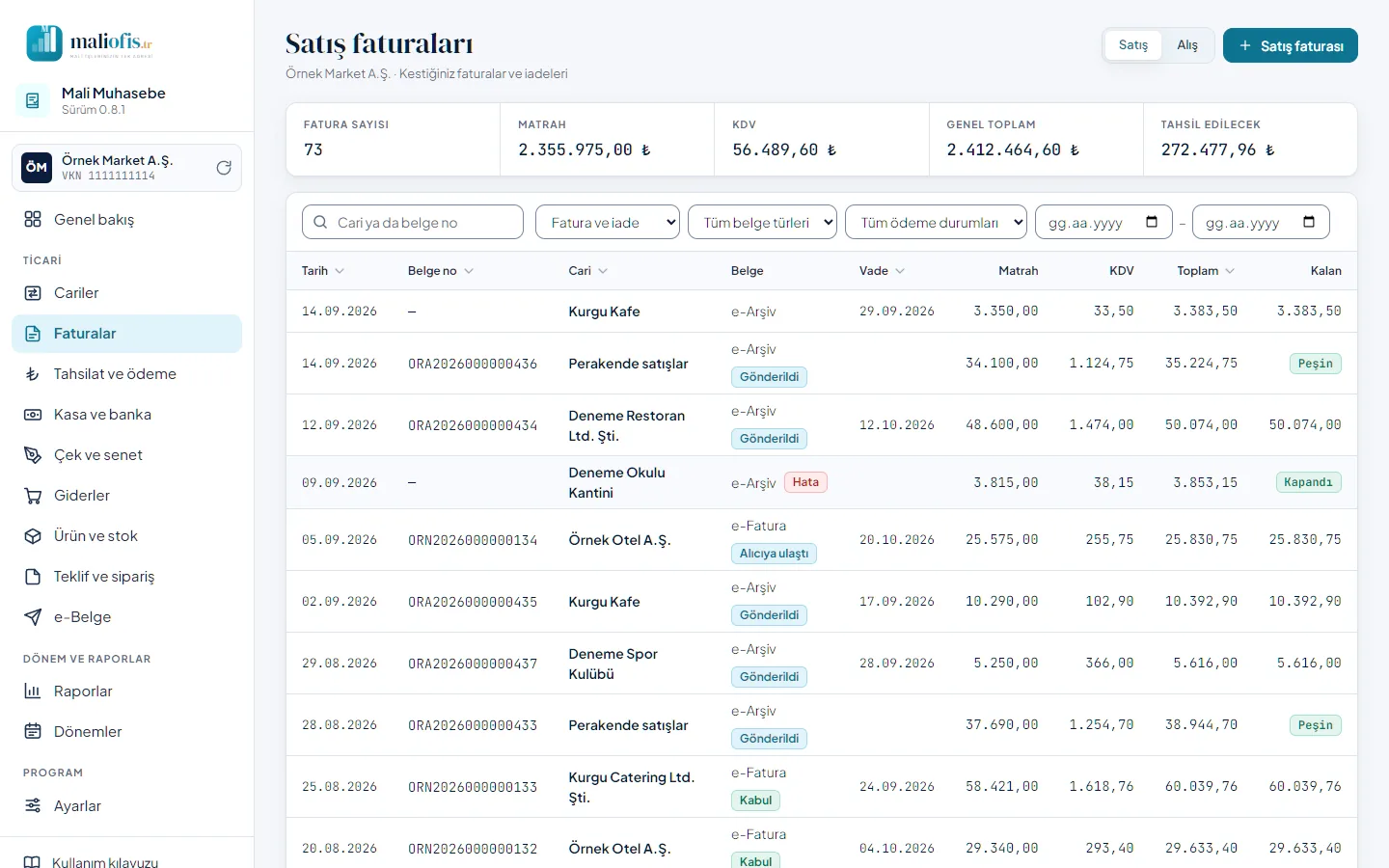Open the Tüm belge türleri dropdown
This screenshot has width=1389, height=868.
point(762,222)
